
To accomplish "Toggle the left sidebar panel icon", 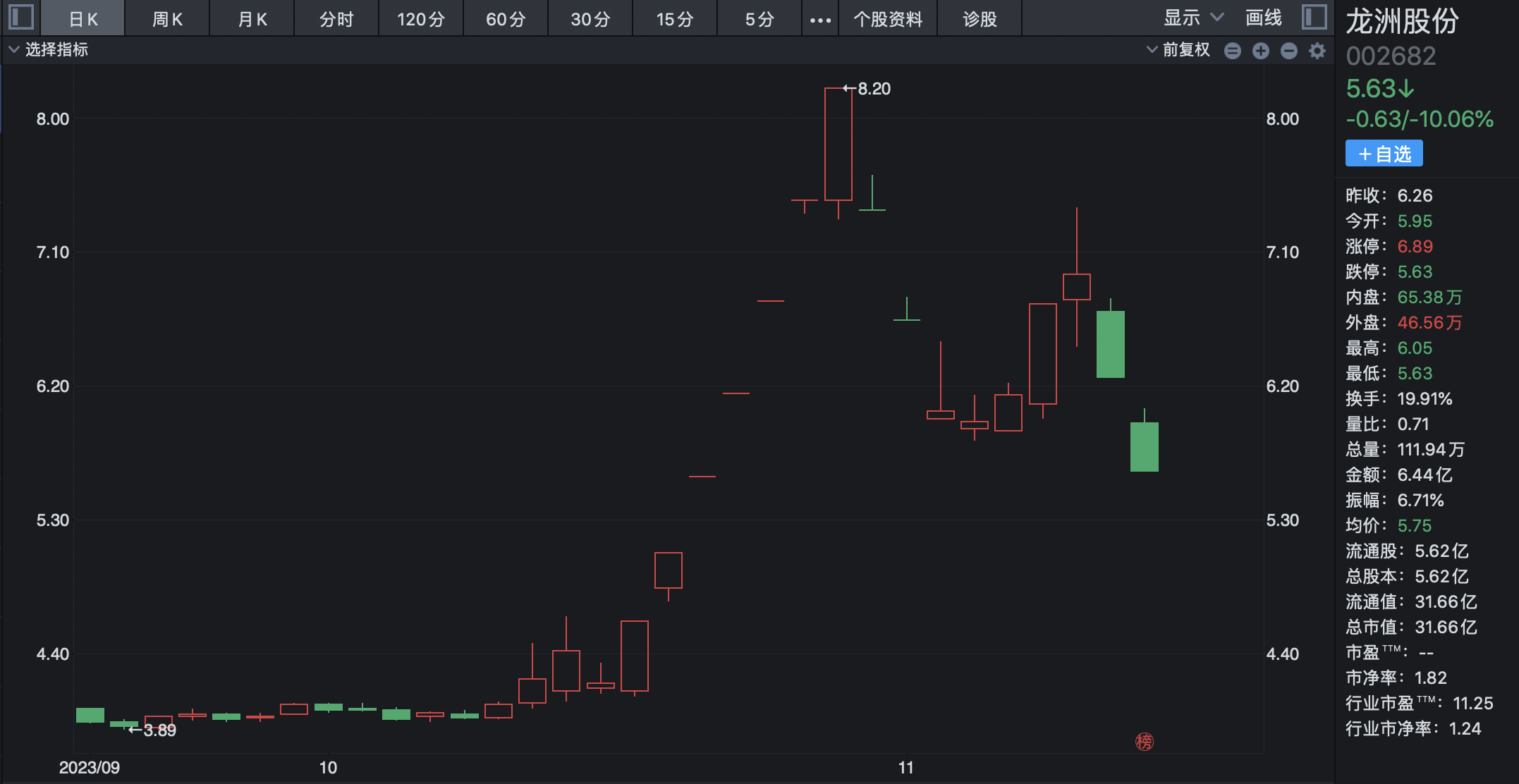I will (x=21, y=17).
